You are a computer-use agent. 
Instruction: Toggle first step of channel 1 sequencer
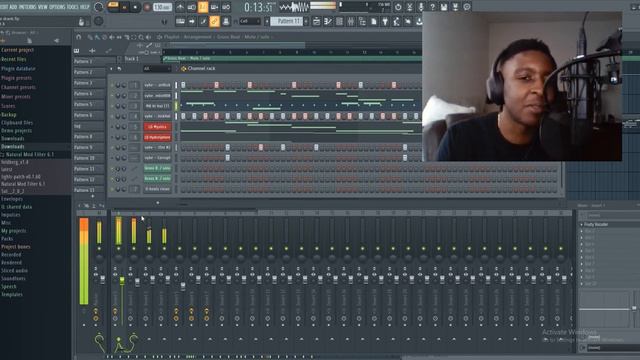(183, 85)
